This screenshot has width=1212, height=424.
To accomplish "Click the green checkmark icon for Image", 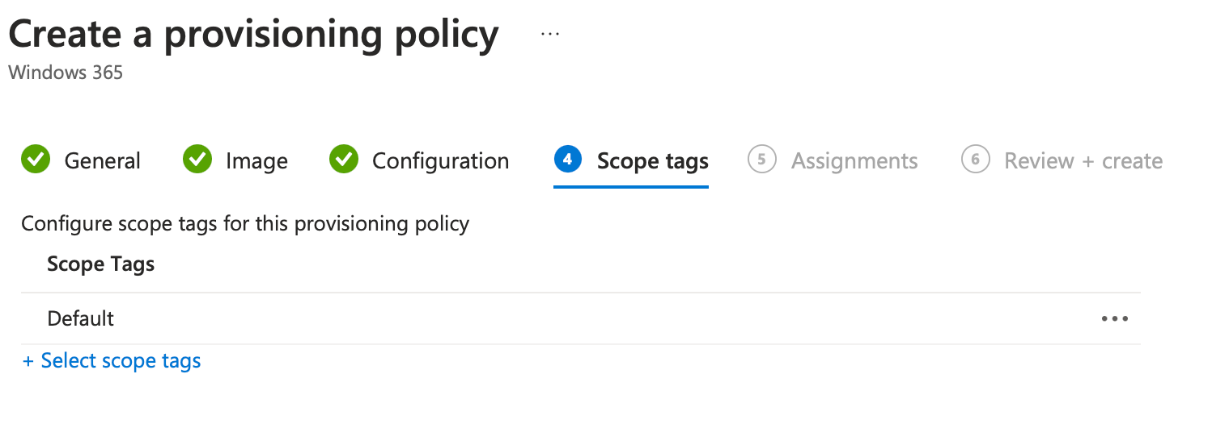I will (x=198, y=160).
